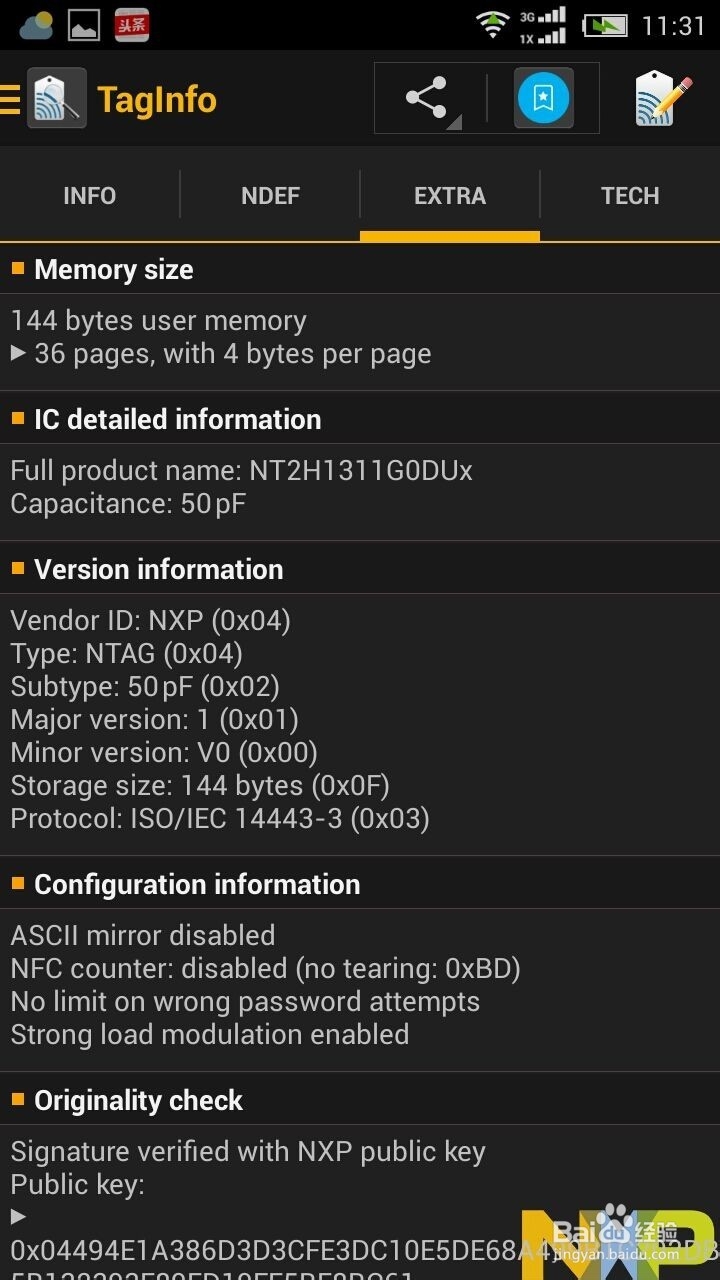Tap the Memory size section header
Image resolution: width=720 pixels, height=1280 pixels.
click(x=113, y=269)
